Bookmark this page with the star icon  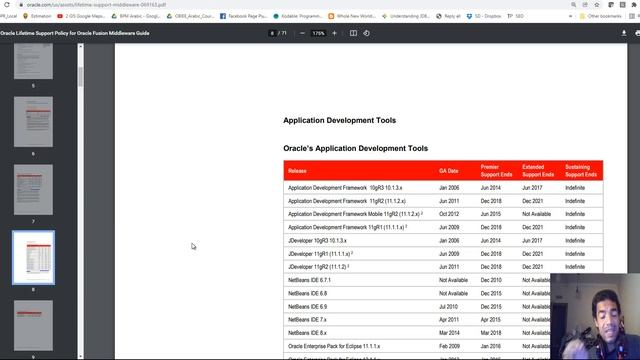(597, 4)
